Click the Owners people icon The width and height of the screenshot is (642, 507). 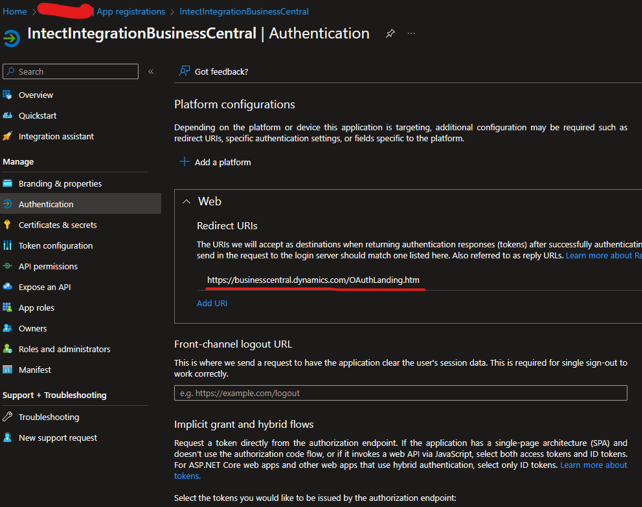pos(7,328)
